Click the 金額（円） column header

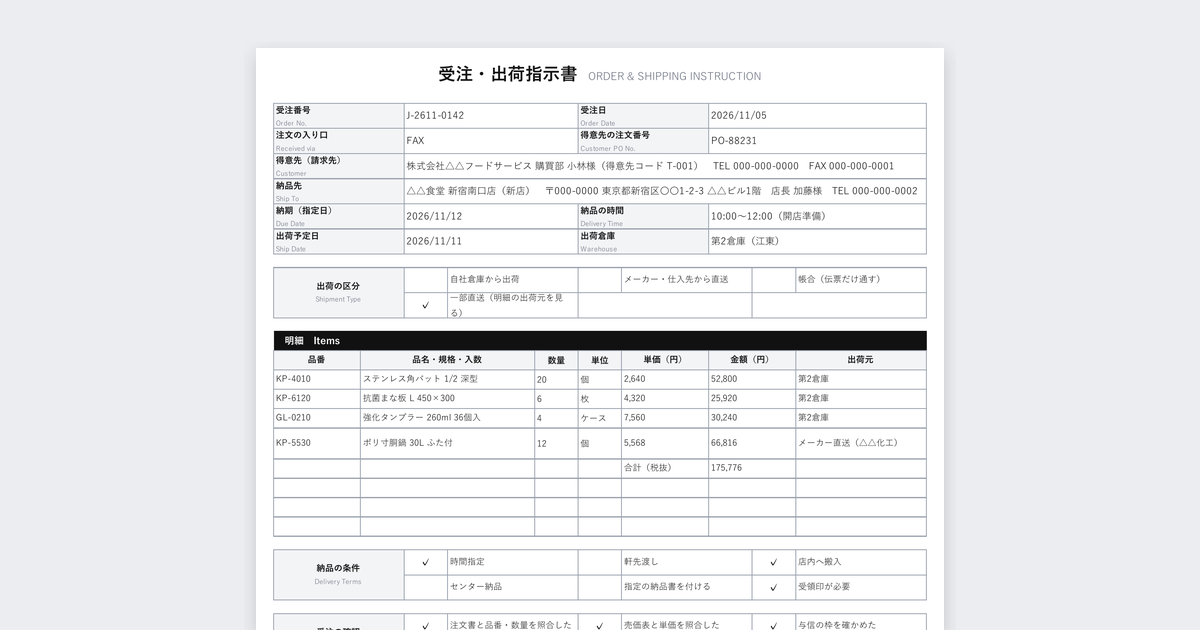751,360
